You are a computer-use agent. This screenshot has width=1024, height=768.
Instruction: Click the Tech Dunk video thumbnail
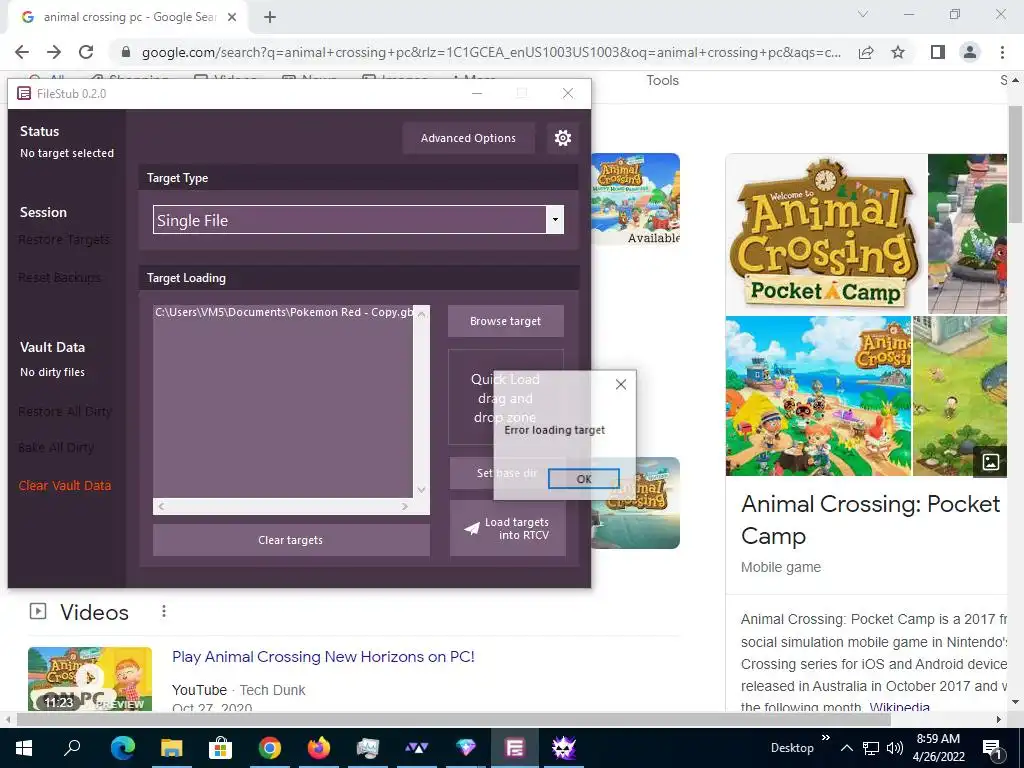[90, 679]
